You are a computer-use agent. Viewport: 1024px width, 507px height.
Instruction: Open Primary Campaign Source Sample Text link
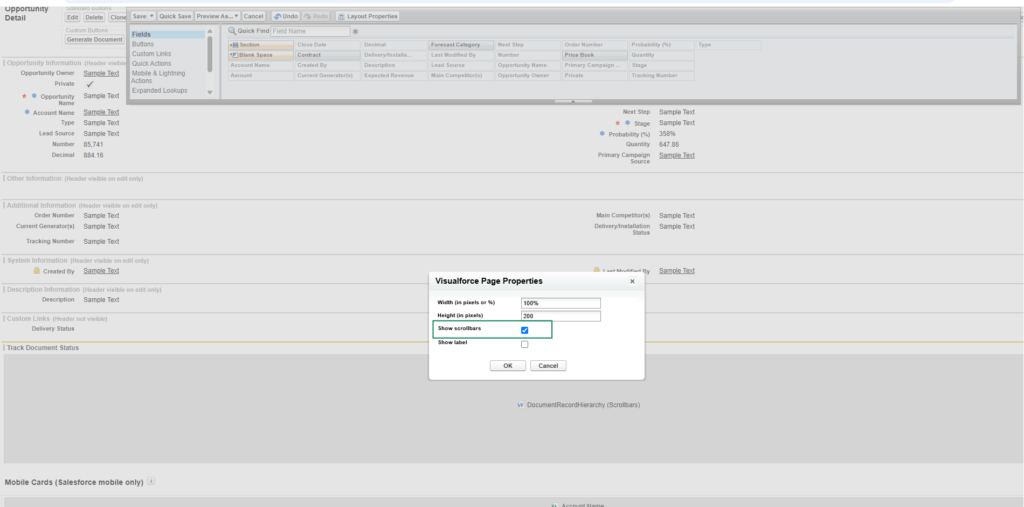[677, 155]
